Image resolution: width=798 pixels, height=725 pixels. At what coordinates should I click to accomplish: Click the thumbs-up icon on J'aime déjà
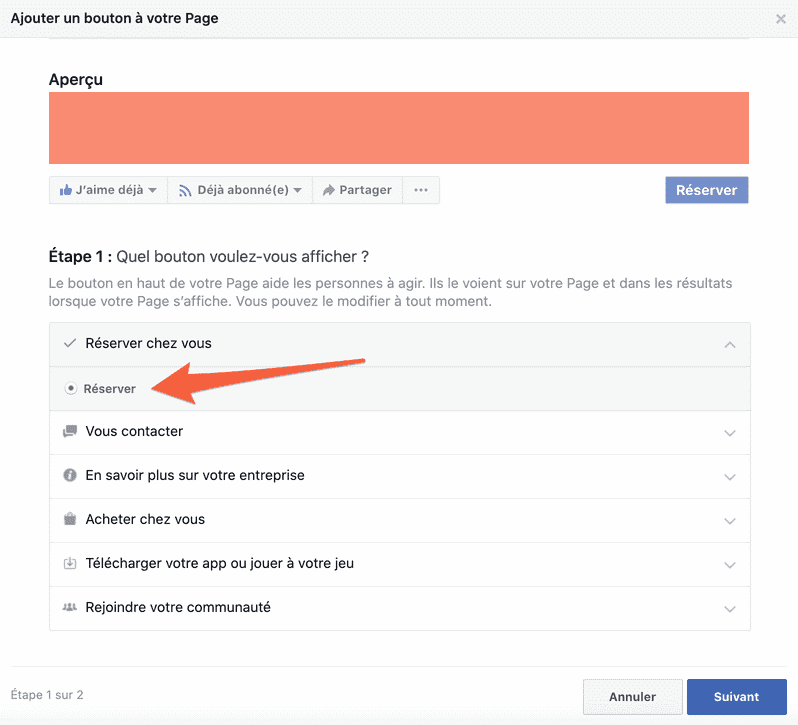66,190
